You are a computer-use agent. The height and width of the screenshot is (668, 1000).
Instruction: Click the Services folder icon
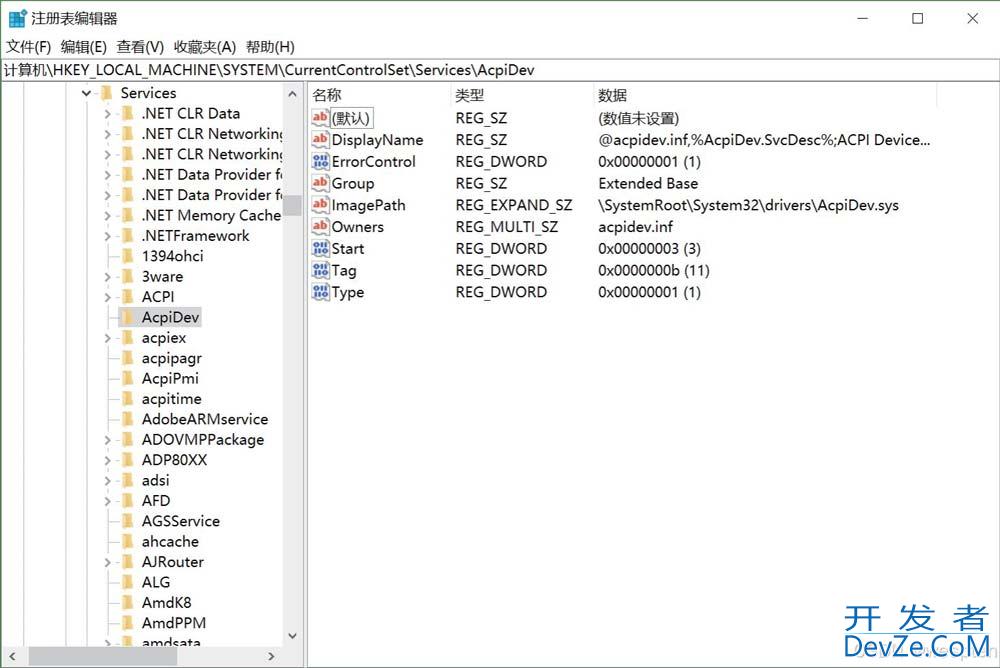click(x=107, y=93)
